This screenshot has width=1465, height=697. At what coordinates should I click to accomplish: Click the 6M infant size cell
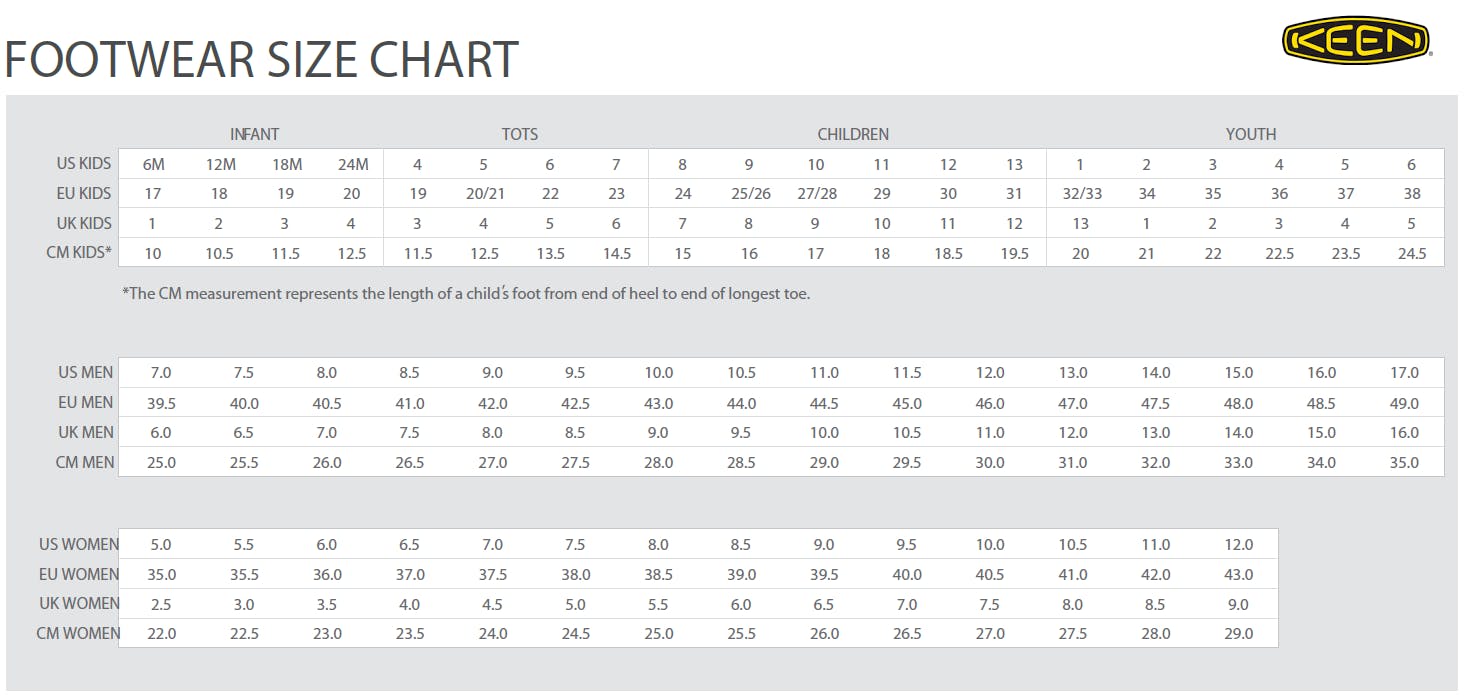point(153,165)
